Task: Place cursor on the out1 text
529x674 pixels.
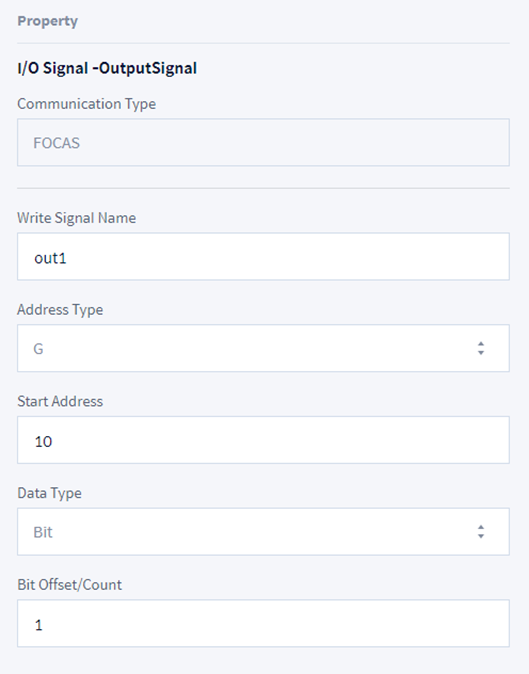Action: coord(50,258)
